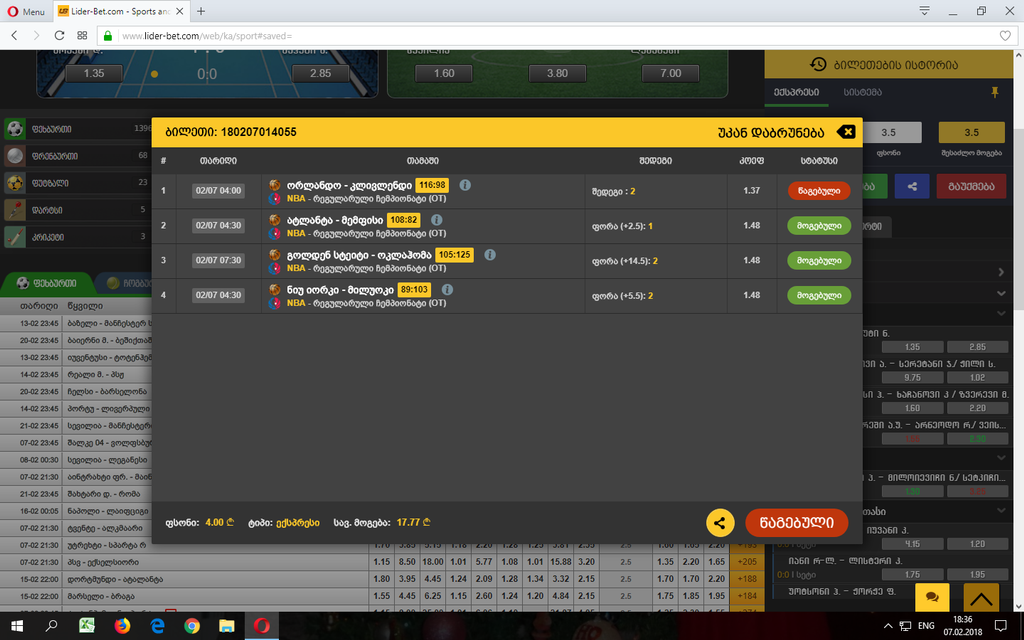Open +184 more markets for Marseille row
The image size is (1024, 640).
(x=747, y=596)
